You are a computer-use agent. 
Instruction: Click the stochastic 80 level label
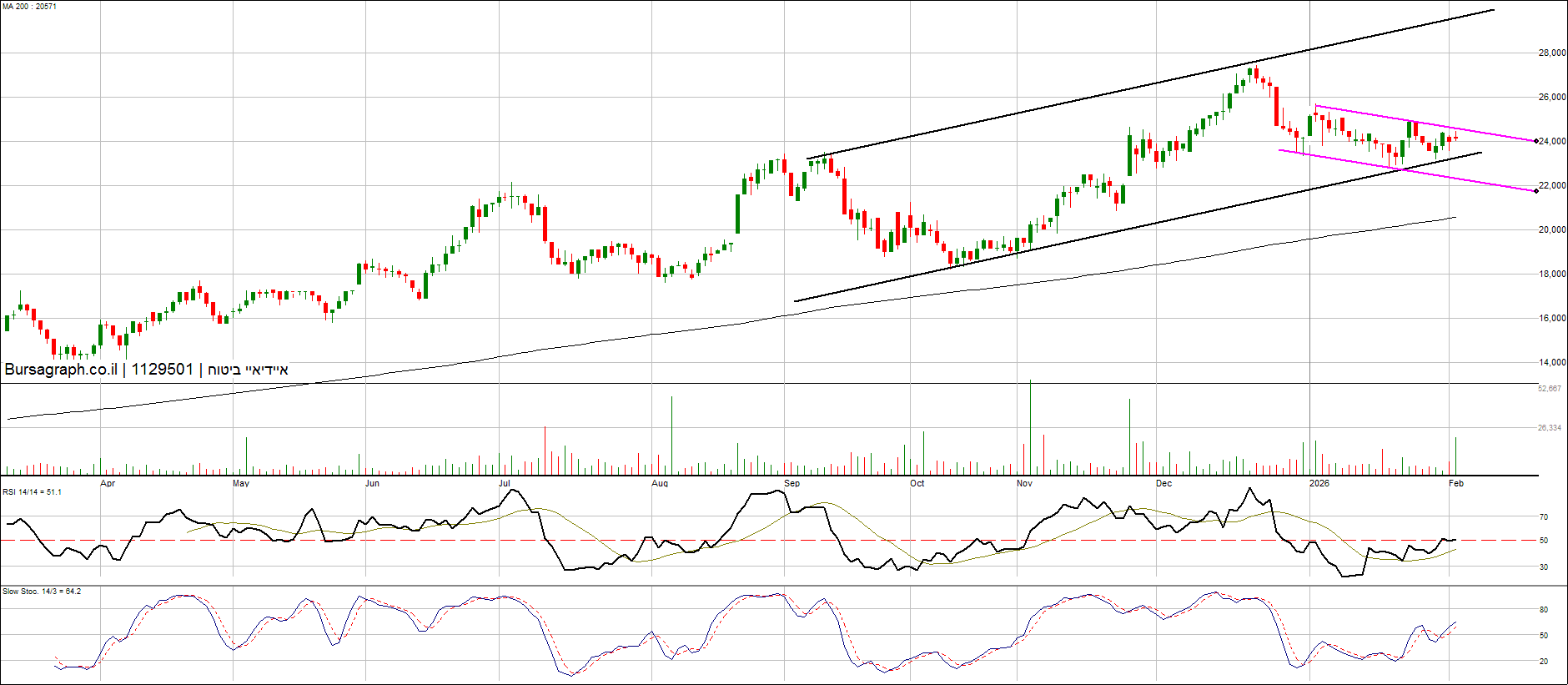(1544, 610)
